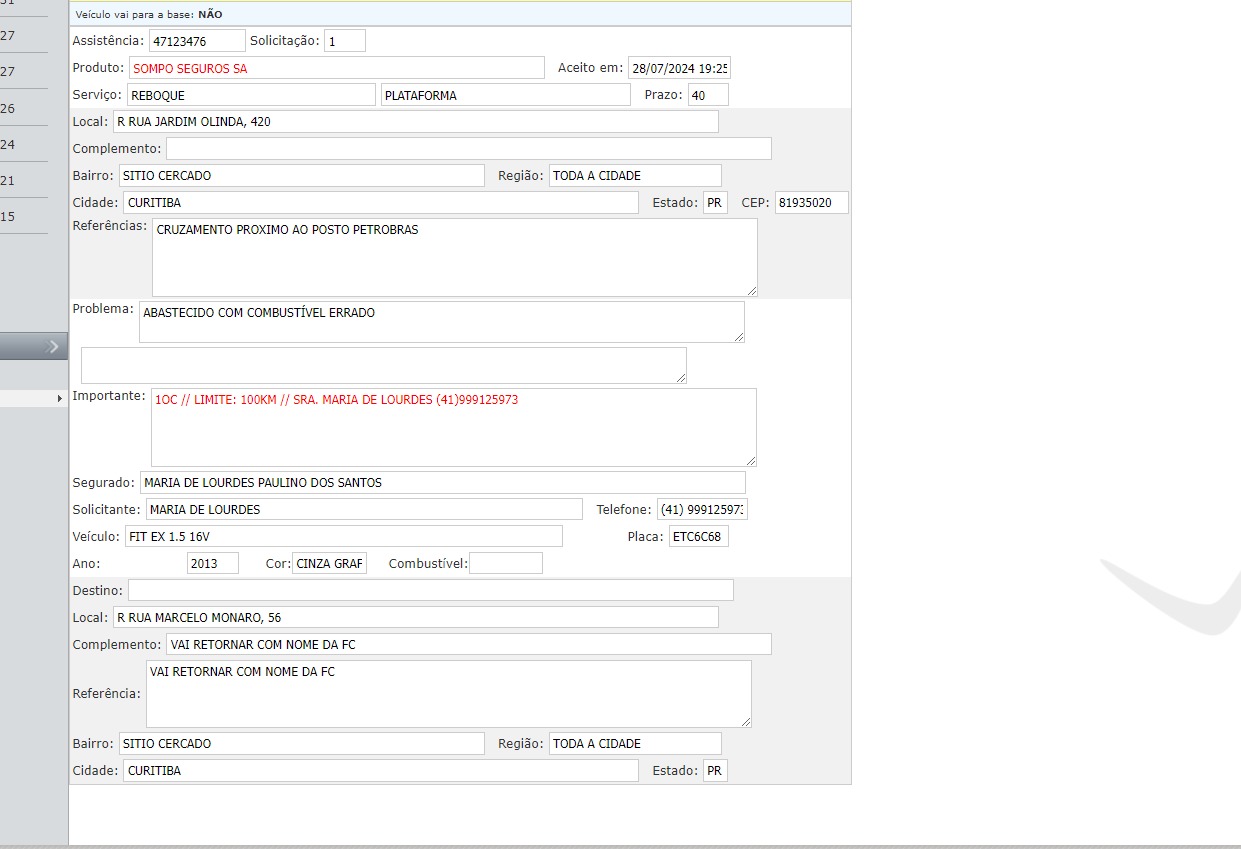Click the Prazo field showing 40
Viewport: 1241px width, 849px height.
click(708, 95)
